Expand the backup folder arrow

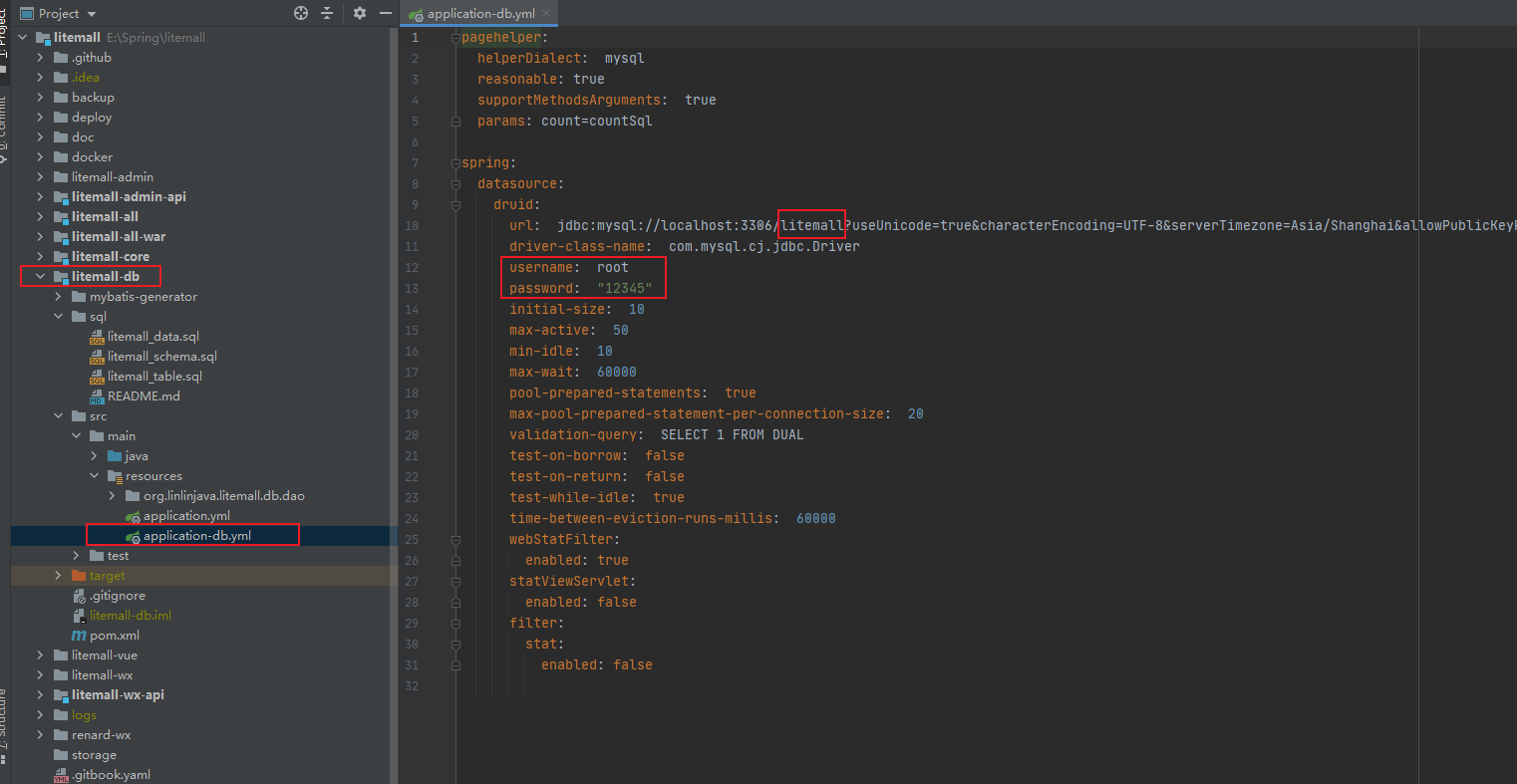[41, 98]
